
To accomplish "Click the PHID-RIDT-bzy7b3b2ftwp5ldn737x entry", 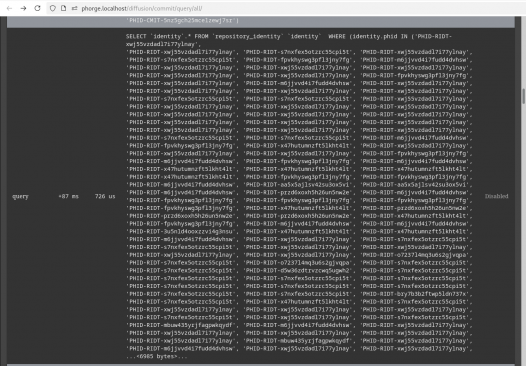I will point(416,294).
